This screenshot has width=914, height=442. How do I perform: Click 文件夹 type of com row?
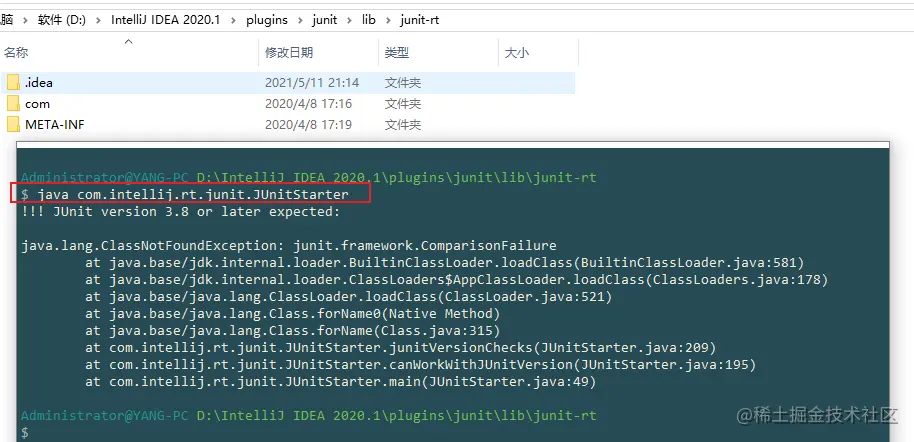point(403,104)
